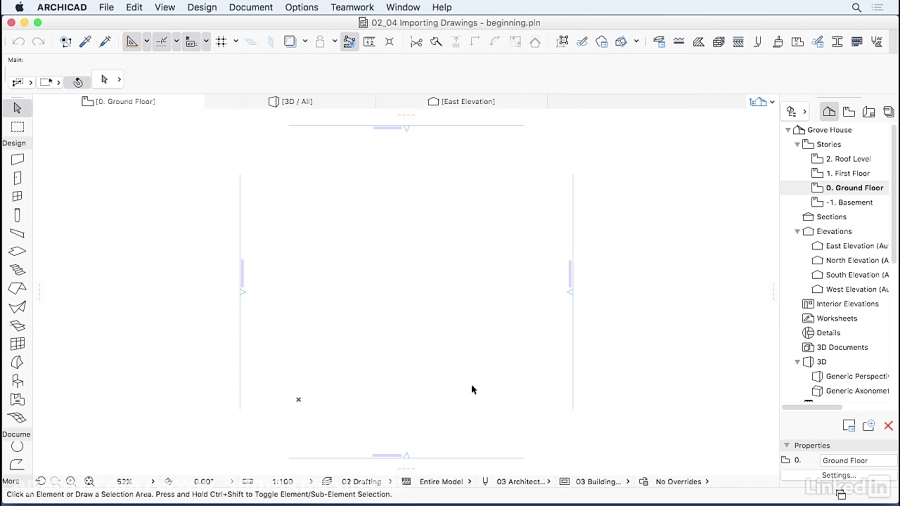Select the Roof tool

coord(17,288)
